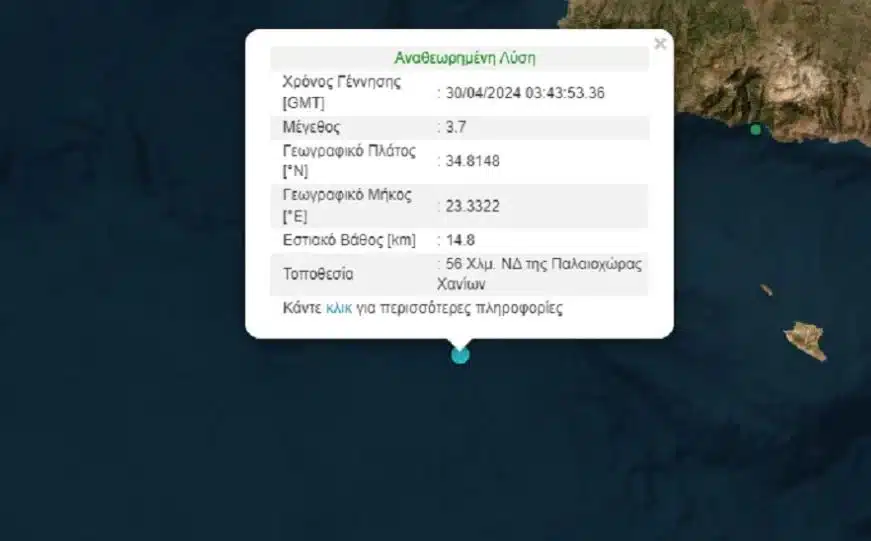871x541 pixels.
Task: Select the green marker on Crete's coast
Action: click(755, 129)
